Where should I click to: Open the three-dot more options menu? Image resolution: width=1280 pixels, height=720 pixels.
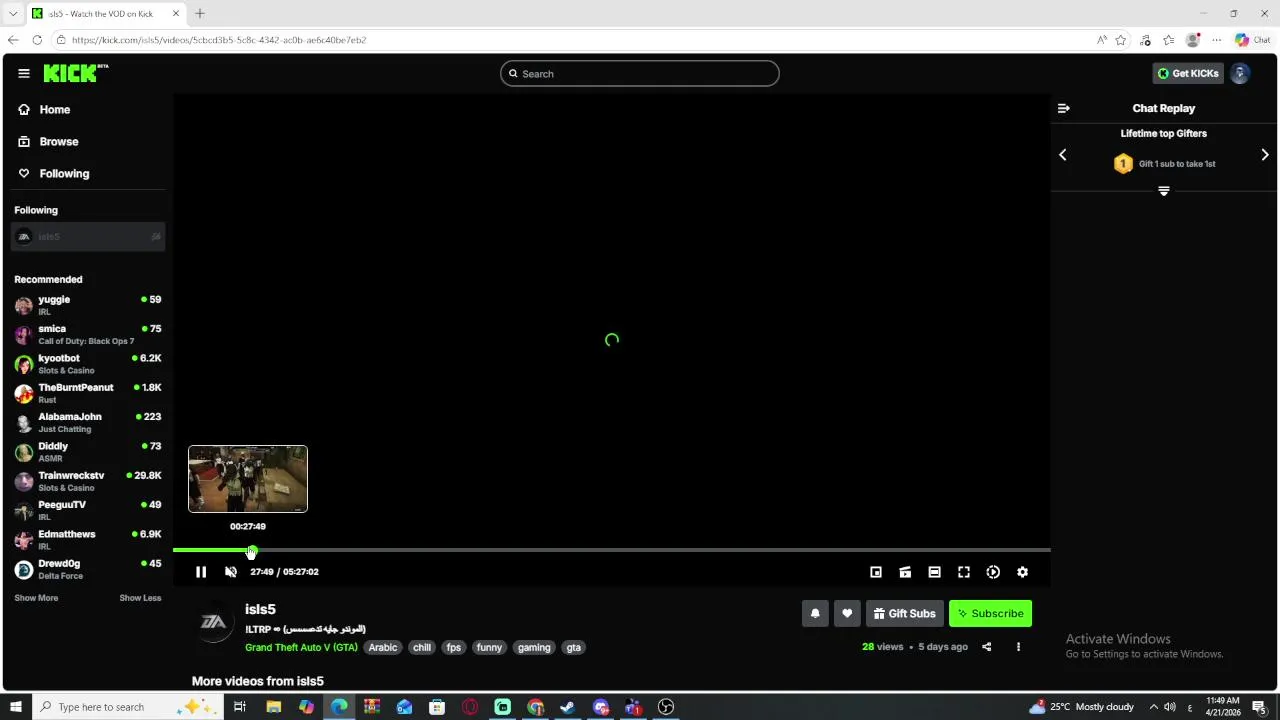click(1018, 647)
